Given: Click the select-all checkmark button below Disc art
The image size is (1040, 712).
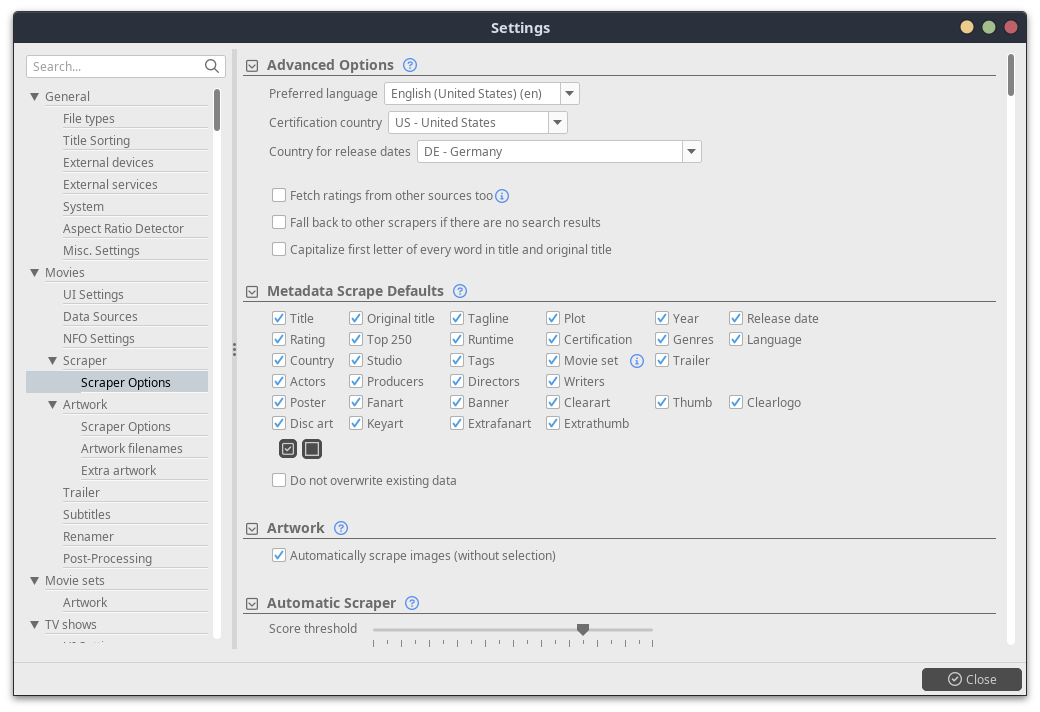Looking at the screenshot, I should pos(288,449).
